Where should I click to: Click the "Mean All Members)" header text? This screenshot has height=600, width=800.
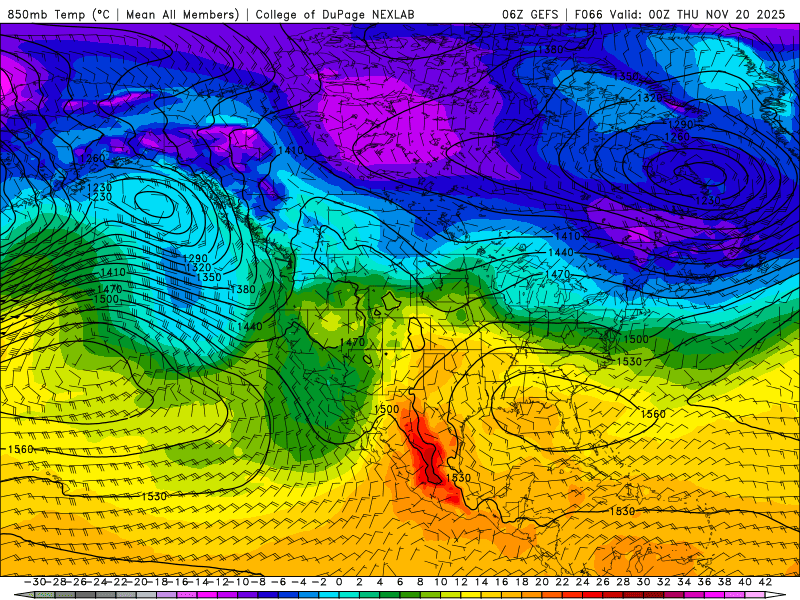183,14
